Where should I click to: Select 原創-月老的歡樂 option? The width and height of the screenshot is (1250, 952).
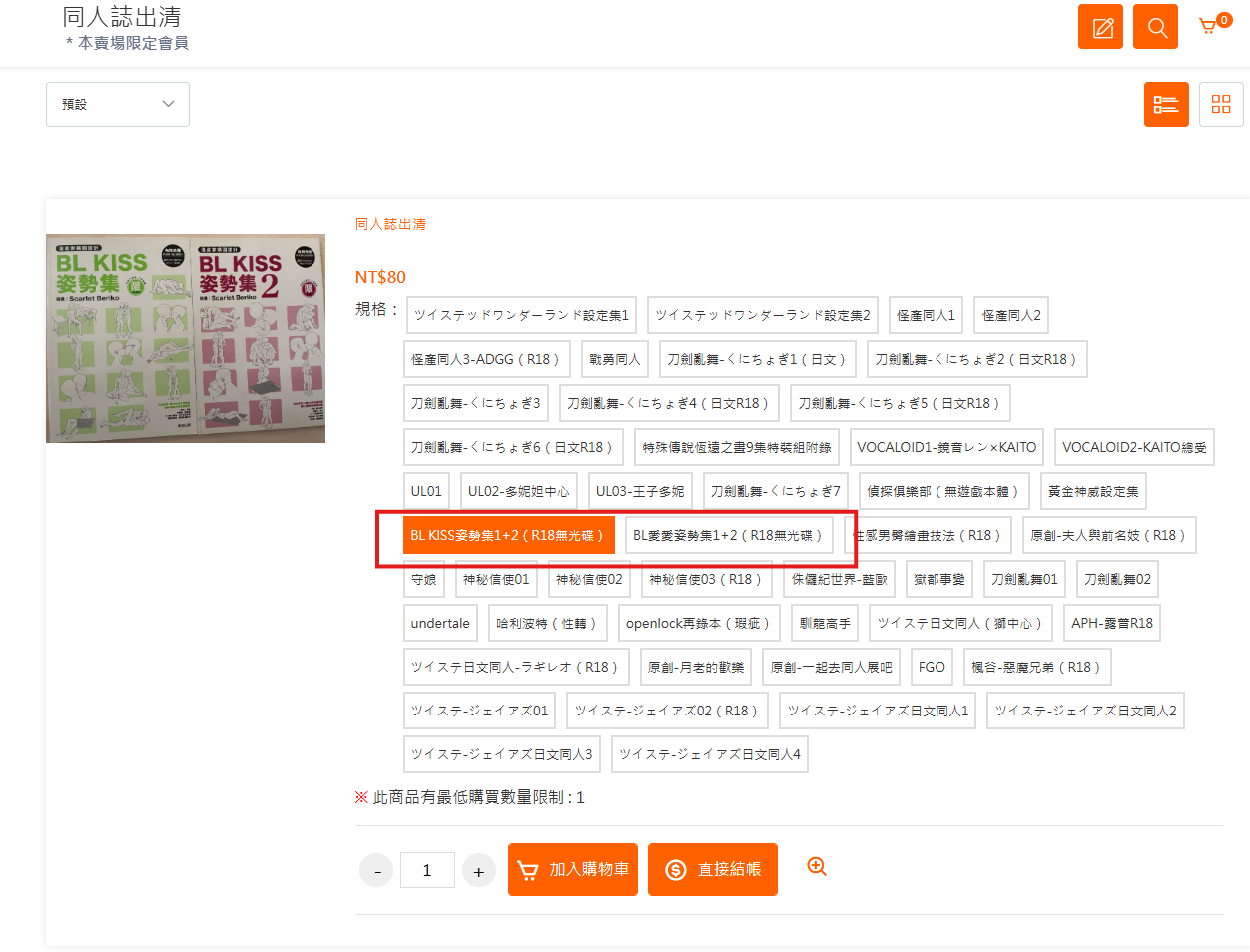click(696, 667)
